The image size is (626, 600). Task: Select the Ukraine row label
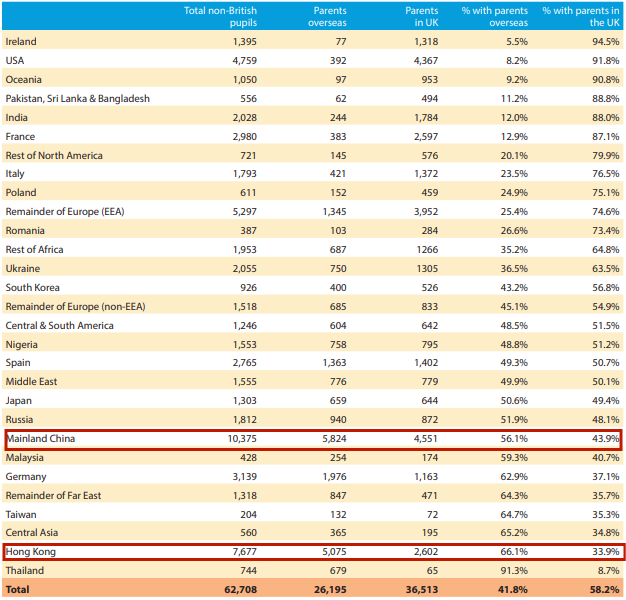pyautogui.click(x=23, y=269)
